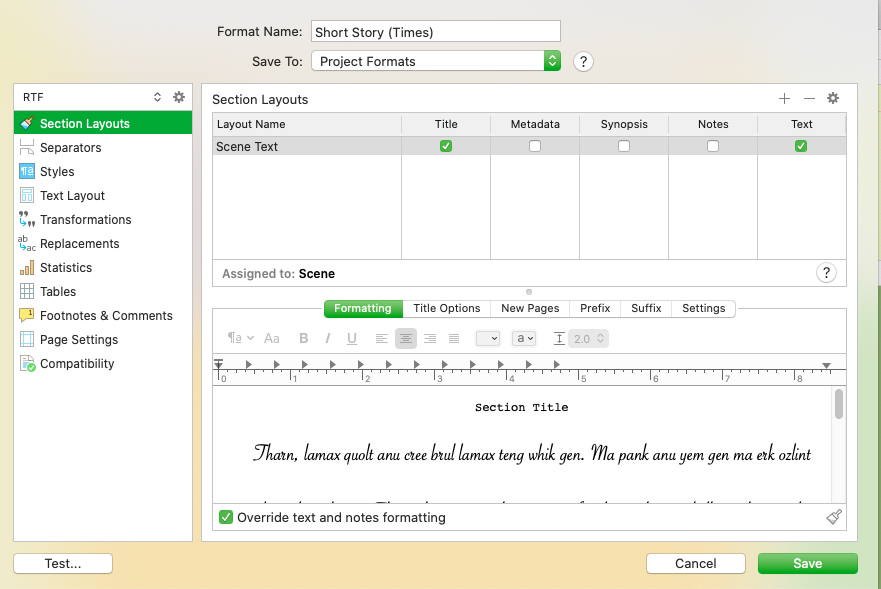This screenshot has height=589, width=881.
Task: Open Separators pane in sidebar
Action: (x=70, y=148)
